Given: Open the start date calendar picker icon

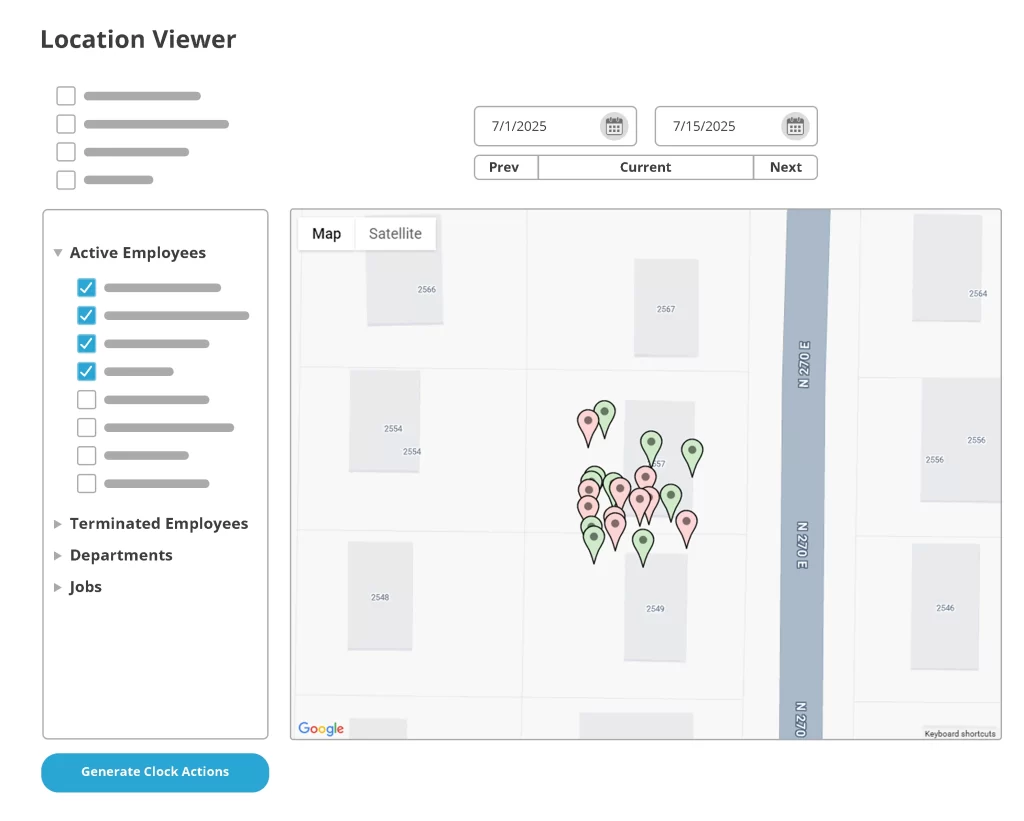Looking at the screenshot, I should click(614, 126).
